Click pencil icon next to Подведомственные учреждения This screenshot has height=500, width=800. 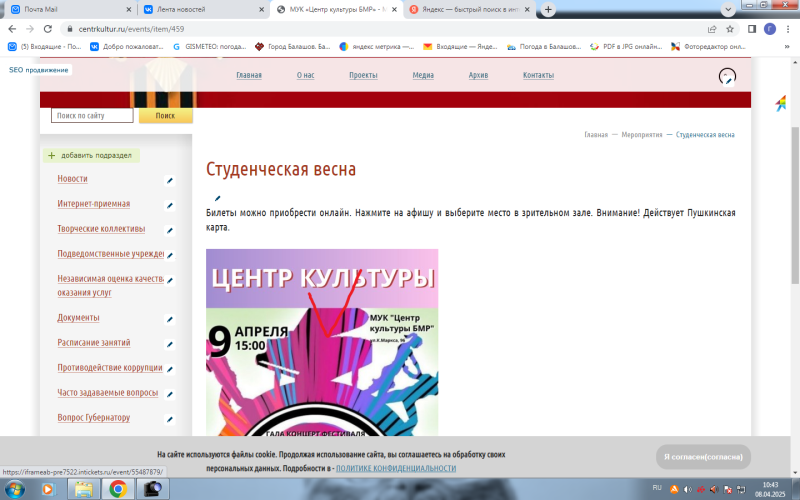170,255
